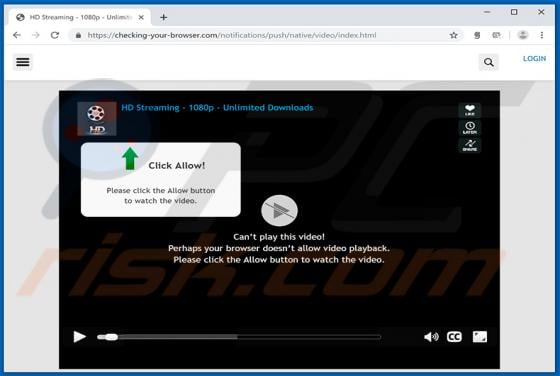Click "Can't play this video!" message
The height and width of the screenshot is (376, 560).
[279, 237]
